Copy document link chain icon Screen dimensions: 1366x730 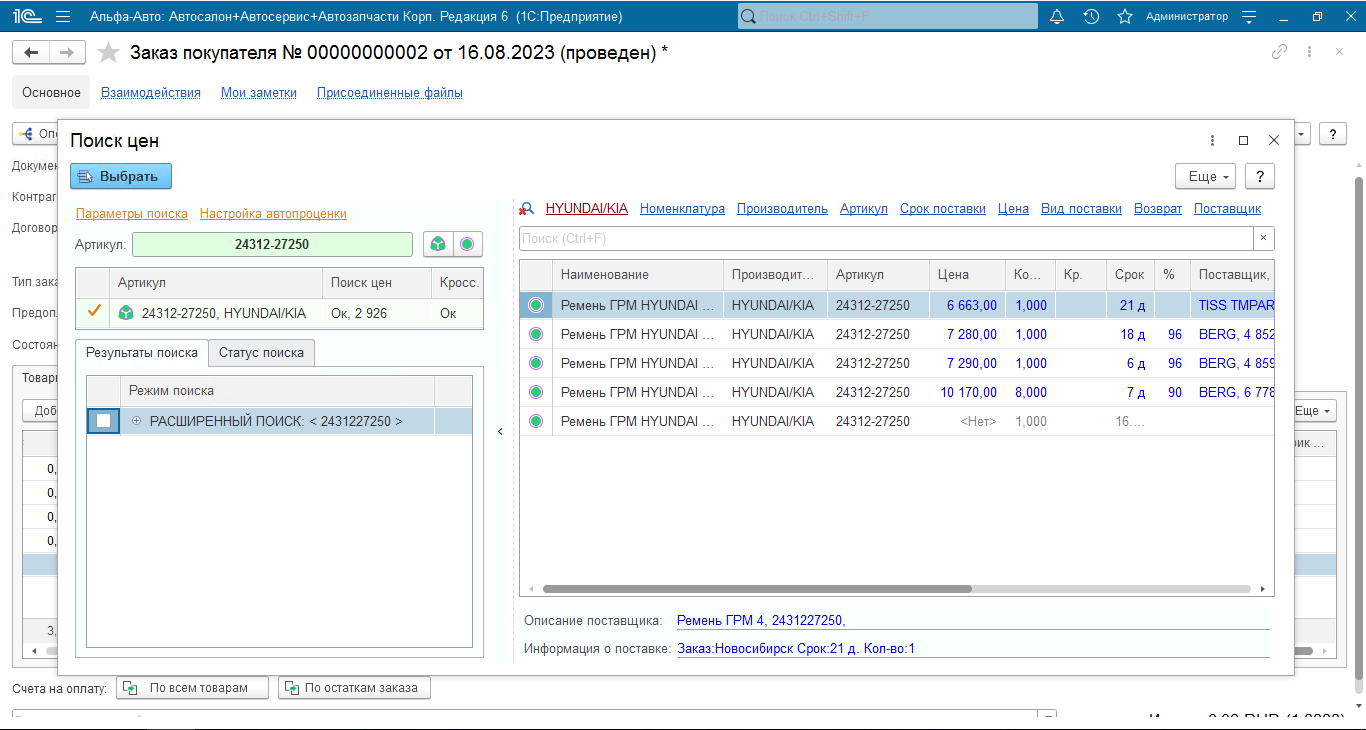pos(1279,52)
